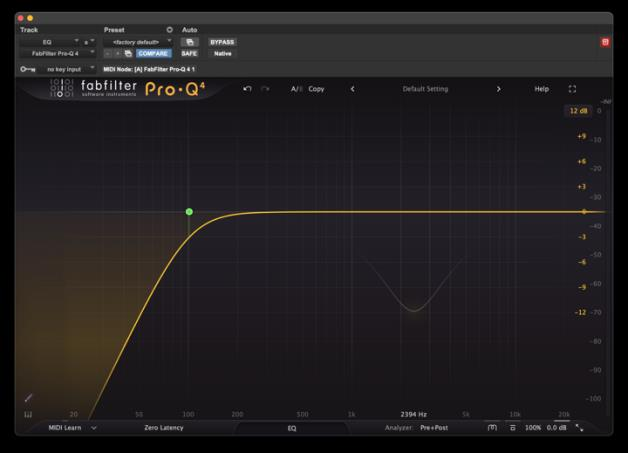The width and height of the screenshot is (628, 453).
Task: Click the Native format button
Action: 223,53
